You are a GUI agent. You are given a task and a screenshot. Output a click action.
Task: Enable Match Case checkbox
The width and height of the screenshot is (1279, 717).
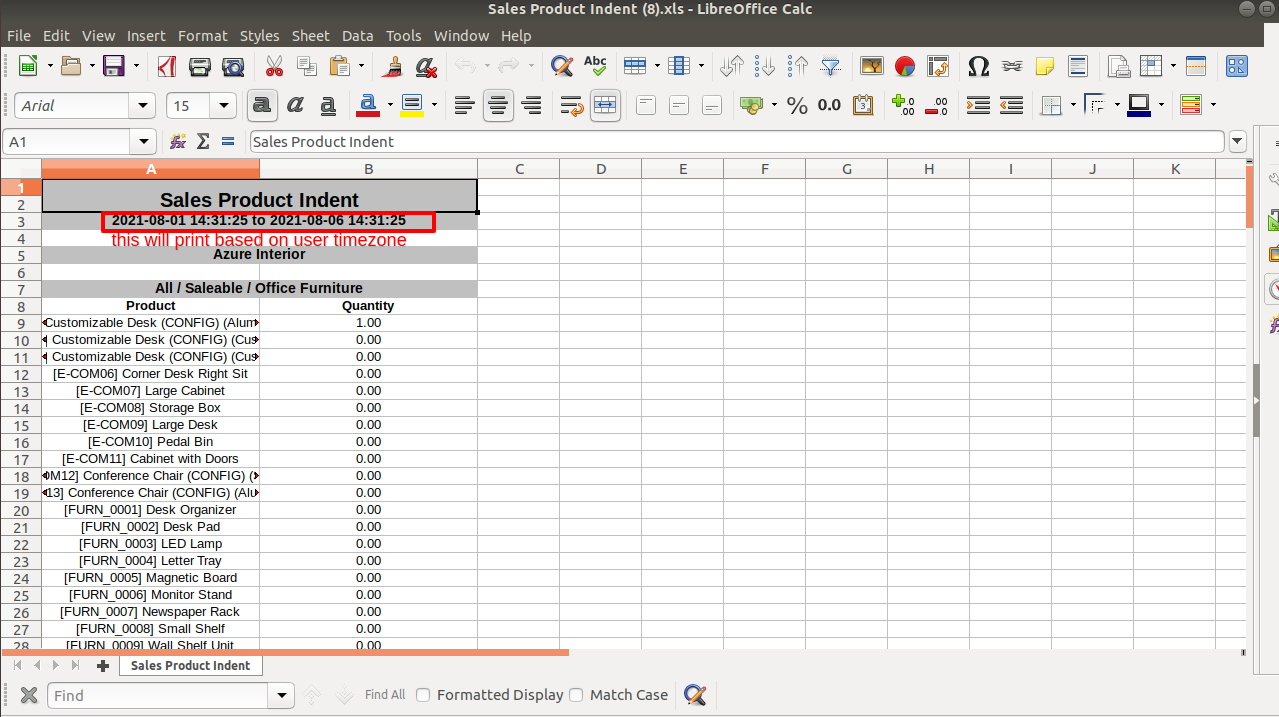tap(576, 695)
